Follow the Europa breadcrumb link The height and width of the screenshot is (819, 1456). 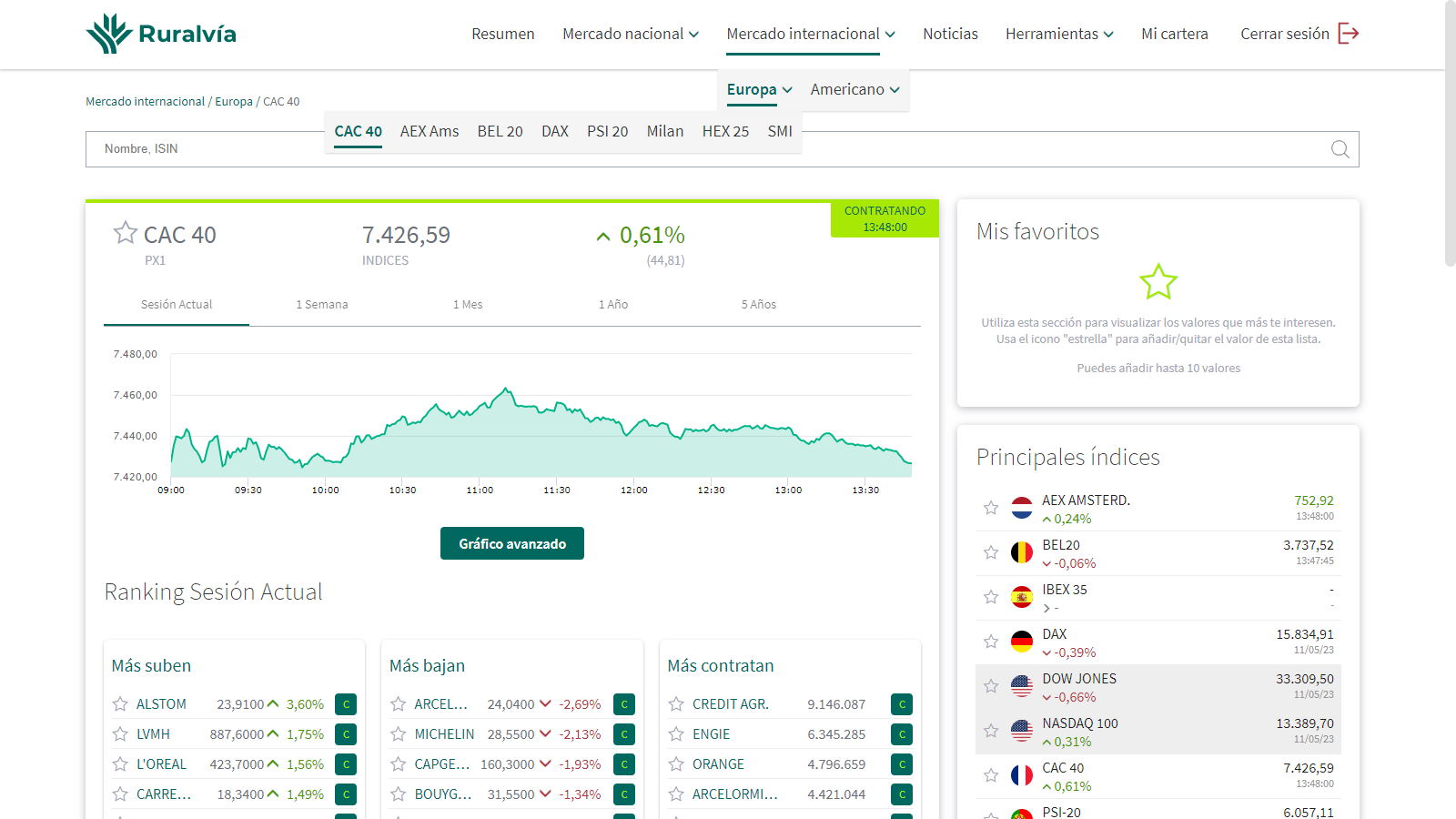point(234,102)
